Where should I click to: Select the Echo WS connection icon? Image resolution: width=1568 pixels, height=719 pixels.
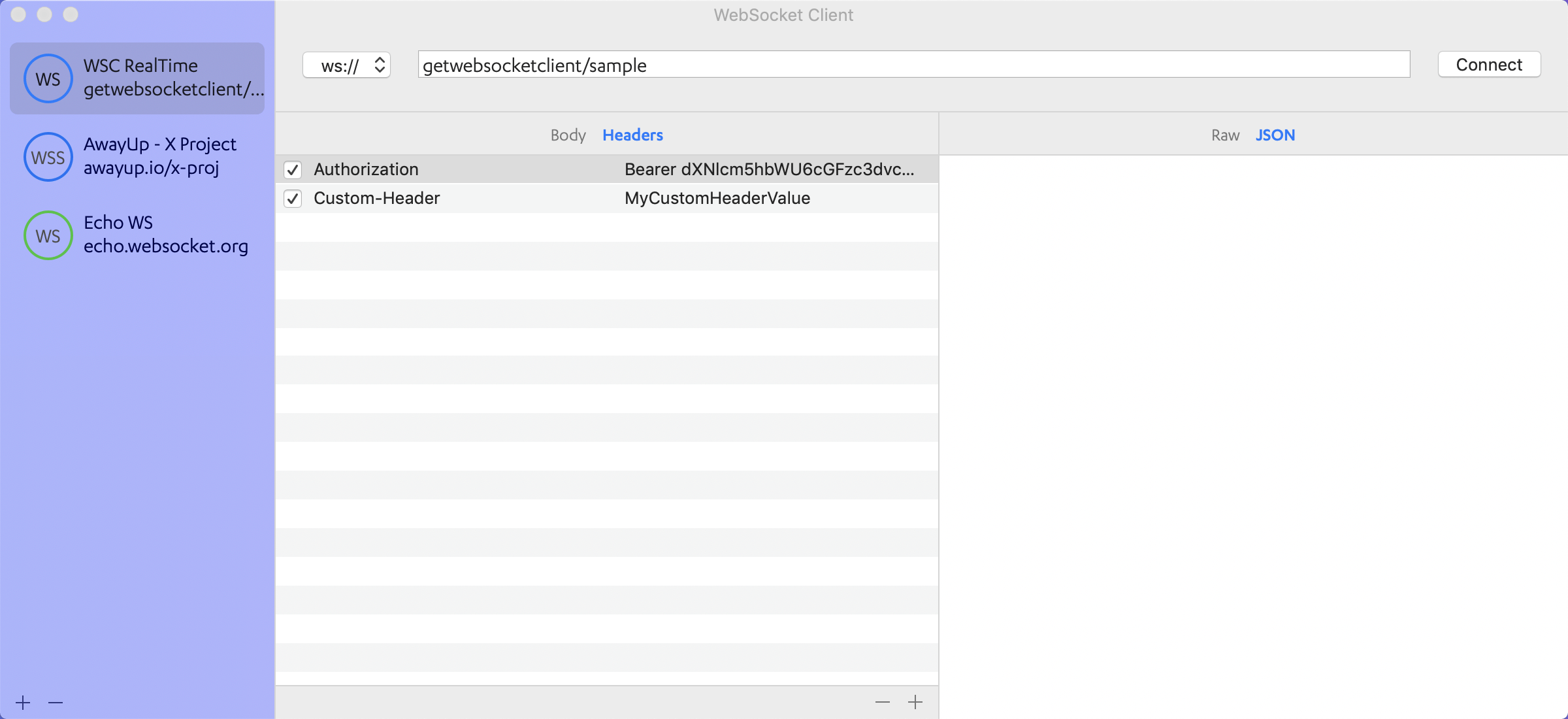click(x=47, y=235)
